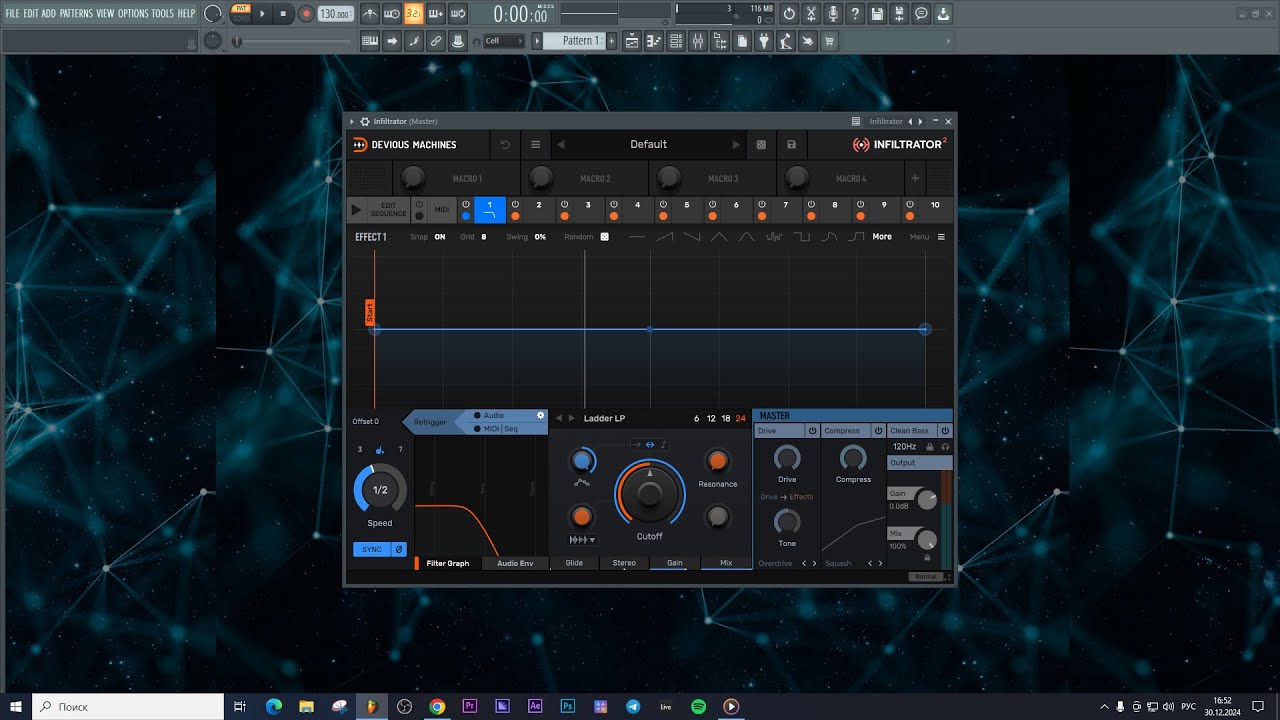Switch to the Audio Env tab
The width and height of the screenshot is (1280, 720).
[x=515, y=563]
